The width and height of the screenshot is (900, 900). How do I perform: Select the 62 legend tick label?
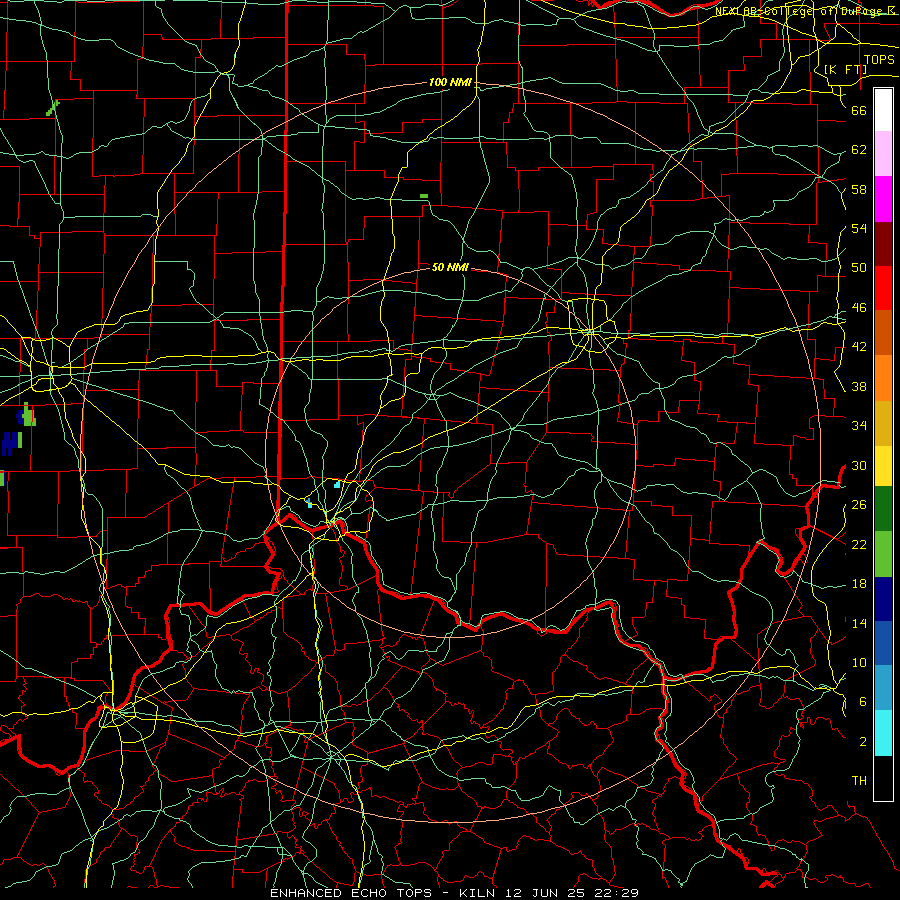click(x=859, y=150)
